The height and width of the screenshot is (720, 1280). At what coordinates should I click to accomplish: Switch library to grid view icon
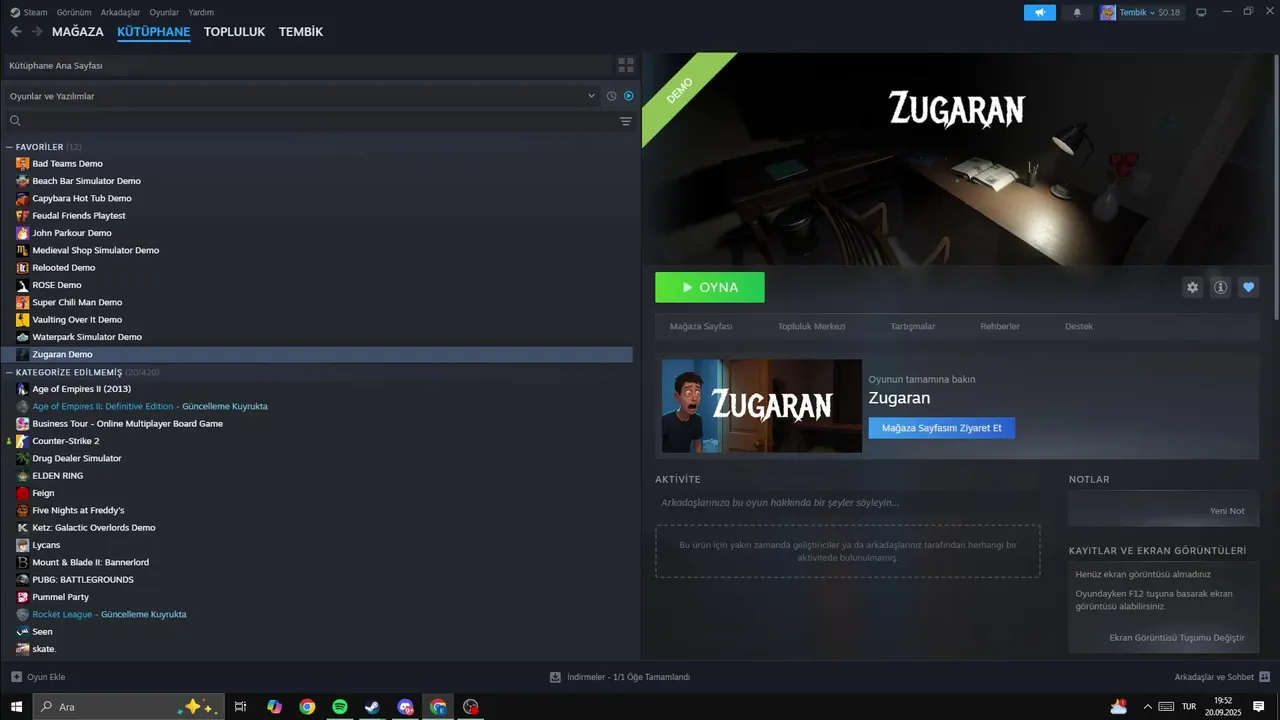click(x=626, y=65)
